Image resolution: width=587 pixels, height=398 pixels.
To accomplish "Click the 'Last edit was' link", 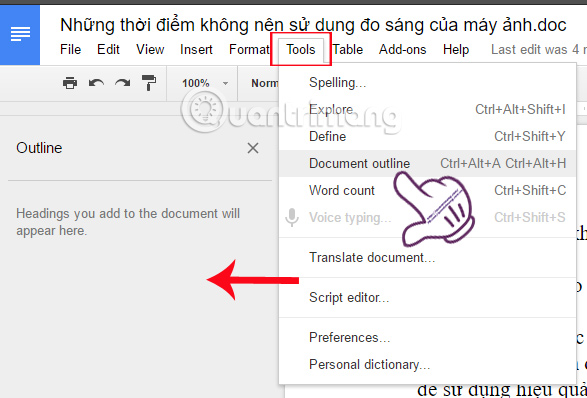I will click(x=539, y=49).
